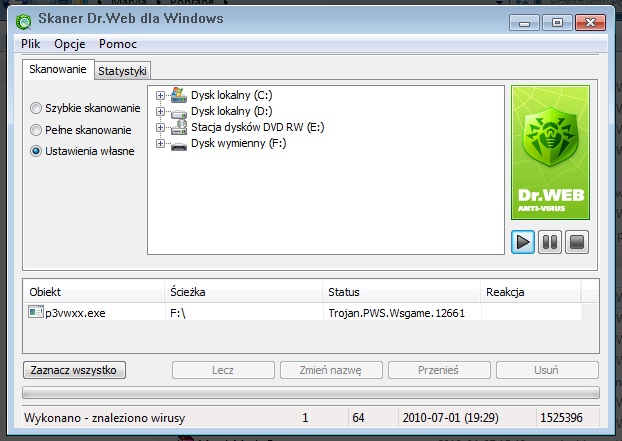Open the Pomoc menu

[x=118, y=44]
